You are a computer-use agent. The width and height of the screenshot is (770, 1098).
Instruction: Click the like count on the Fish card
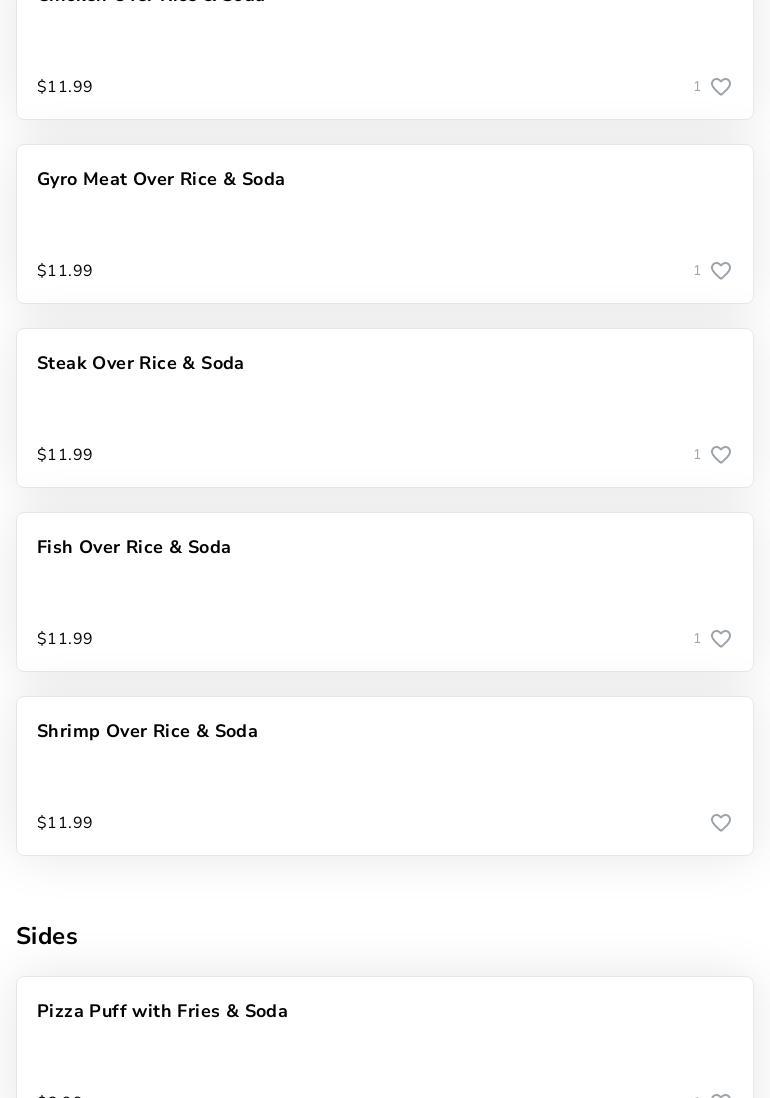click(x=697, y=639)
